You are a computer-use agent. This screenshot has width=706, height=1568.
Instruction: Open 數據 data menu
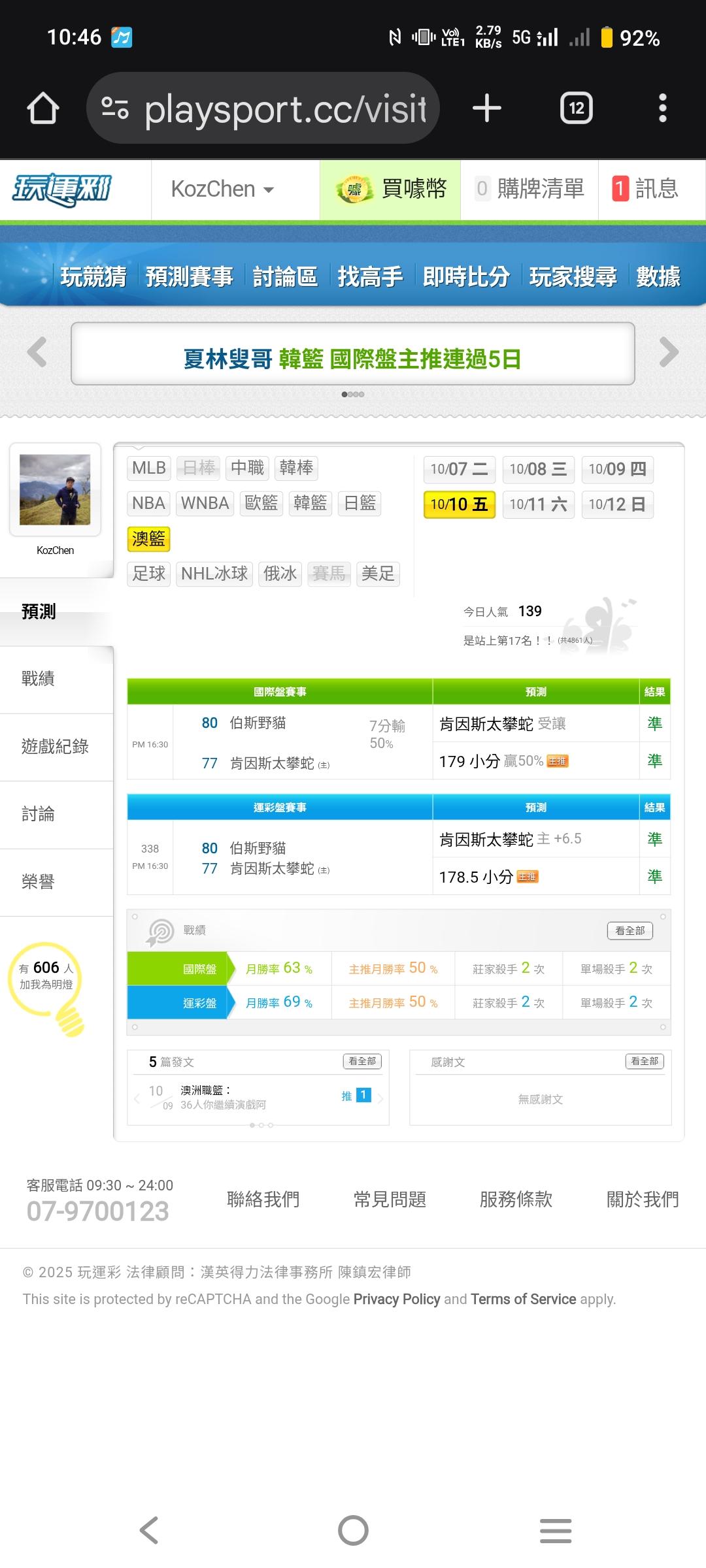658,276
